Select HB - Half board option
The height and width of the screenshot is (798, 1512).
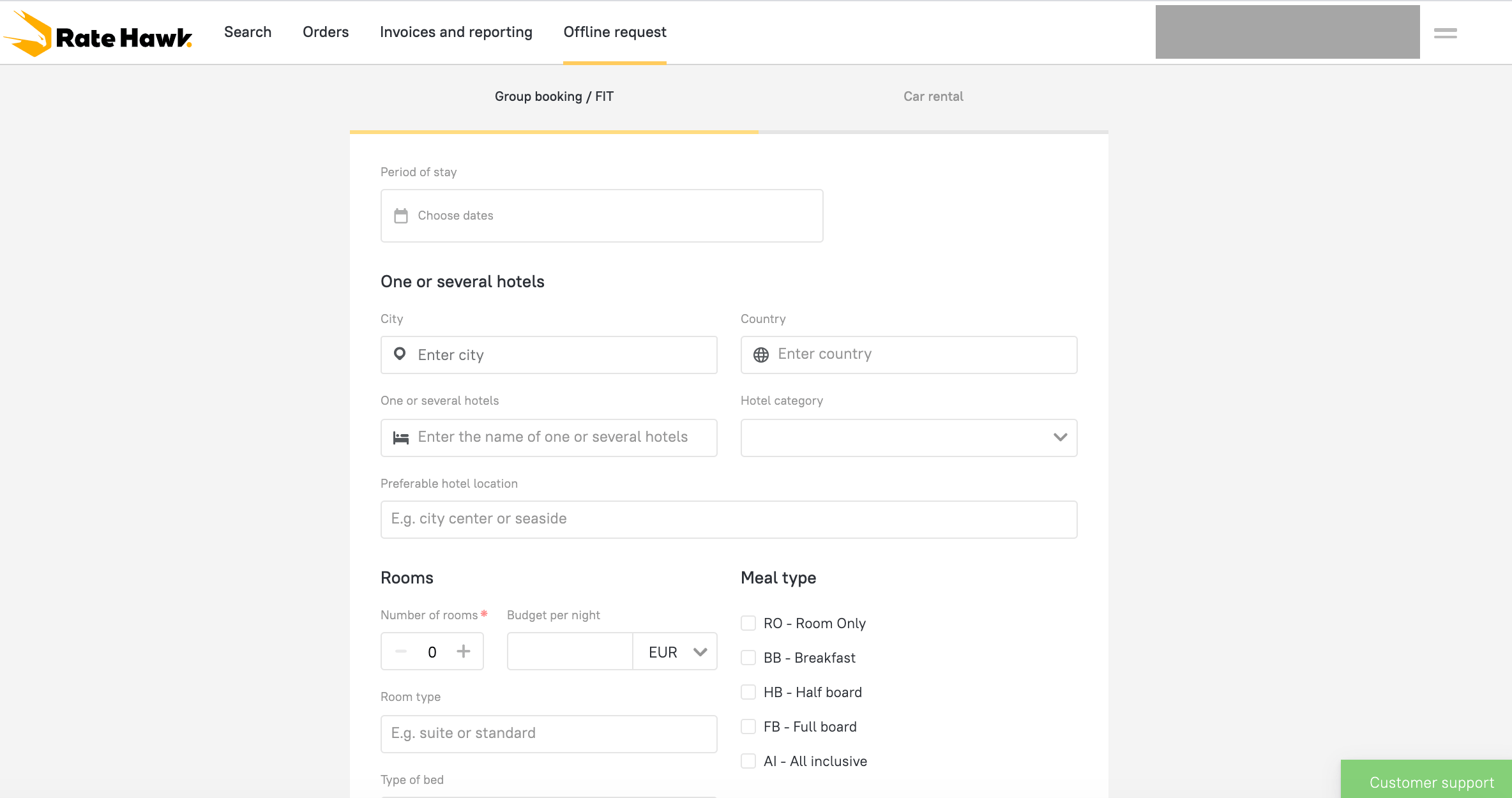coord(748,692)
